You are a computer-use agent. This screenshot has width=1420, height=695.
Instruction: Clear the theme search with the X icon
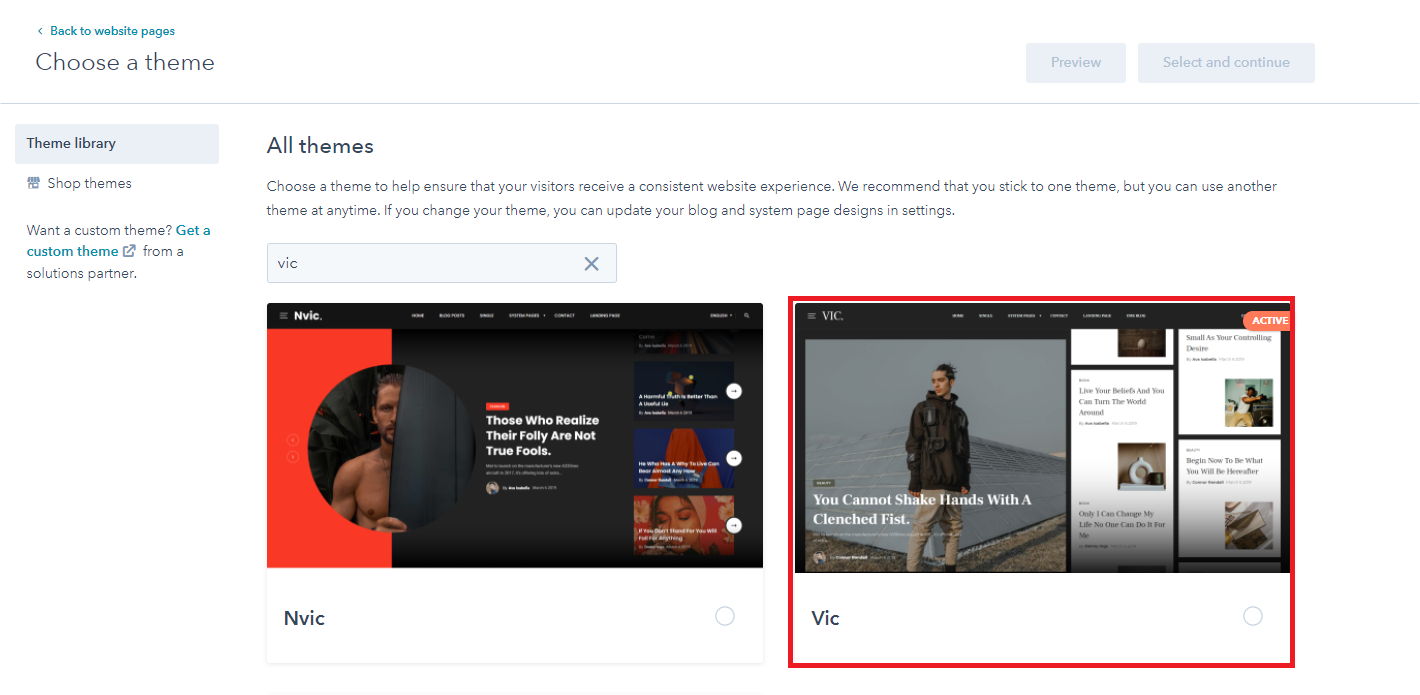591,264
